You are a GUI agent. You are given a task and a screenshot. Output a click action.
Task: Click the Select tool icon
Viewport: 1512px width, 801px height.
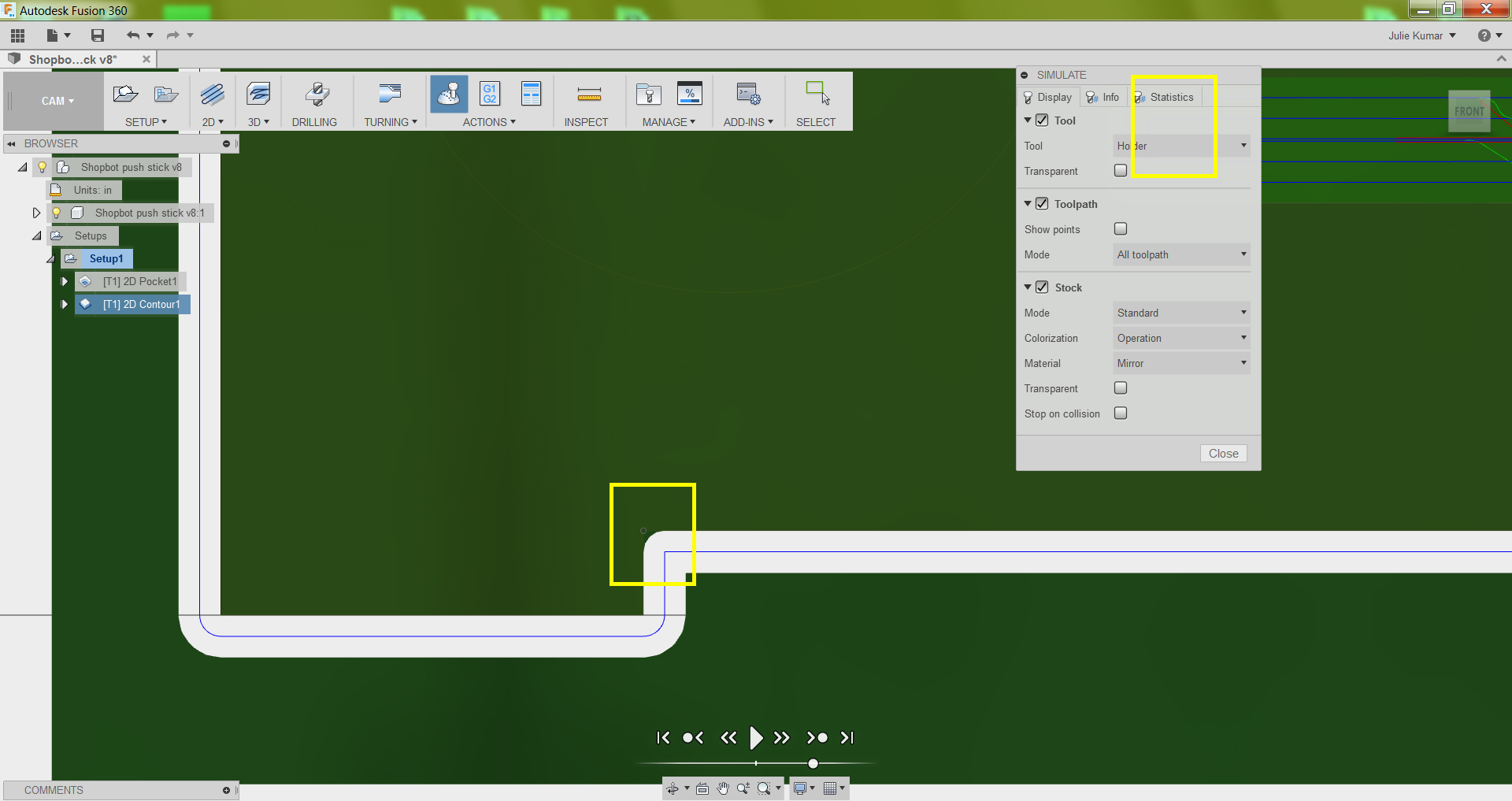point(817,94)
